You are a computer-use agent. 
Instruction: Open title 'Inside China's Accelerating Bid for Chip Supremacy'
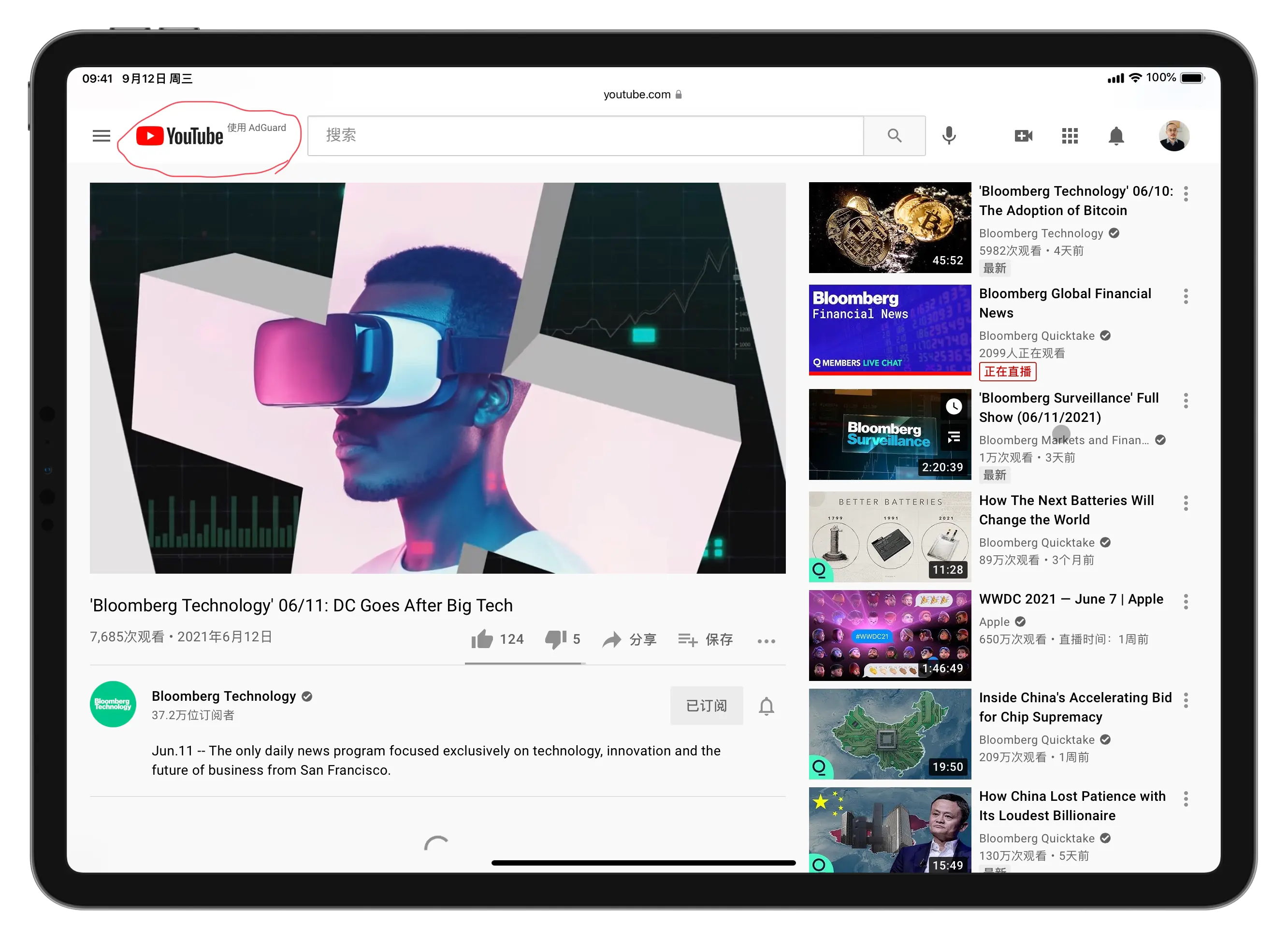(1075, 707)
